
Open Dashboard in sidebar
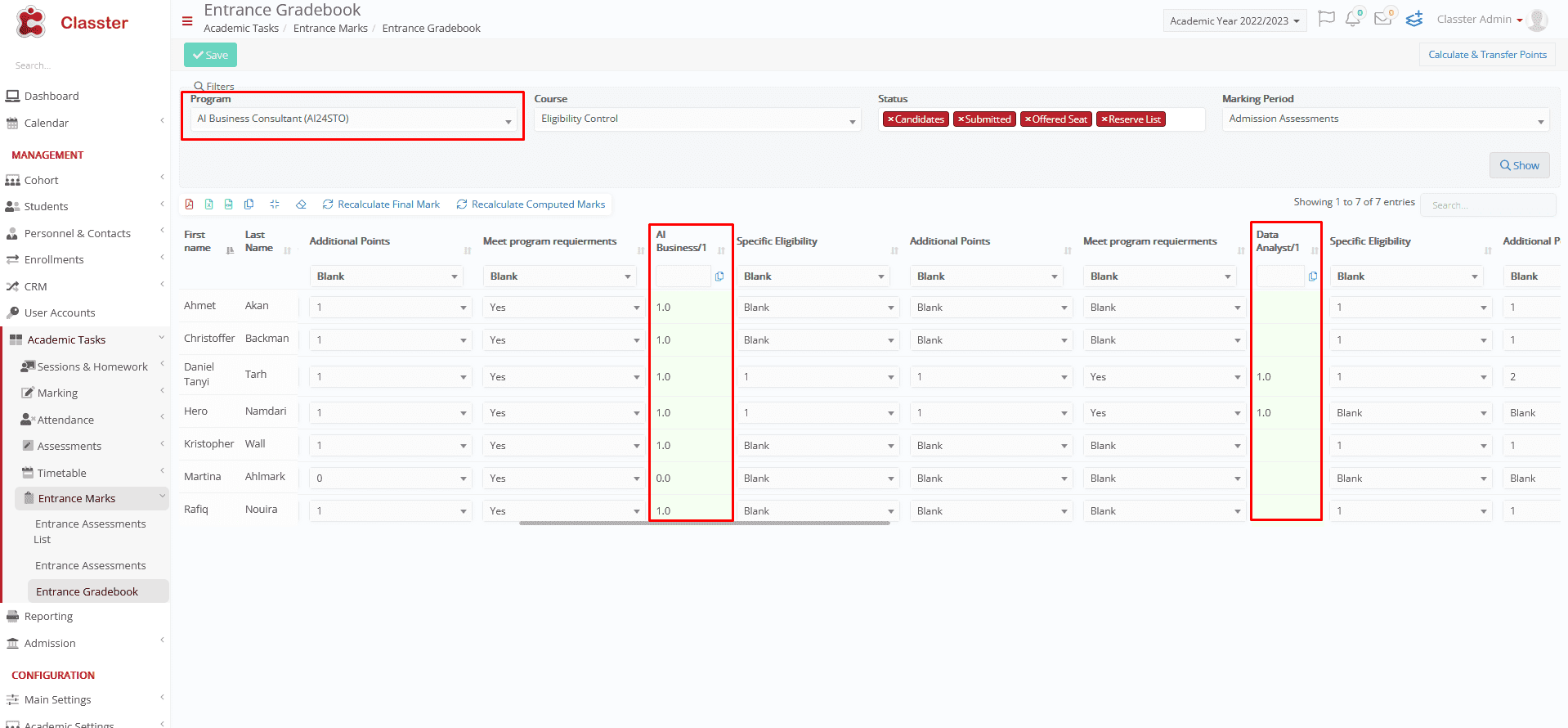pyautogui.click(x=52, y=96)
